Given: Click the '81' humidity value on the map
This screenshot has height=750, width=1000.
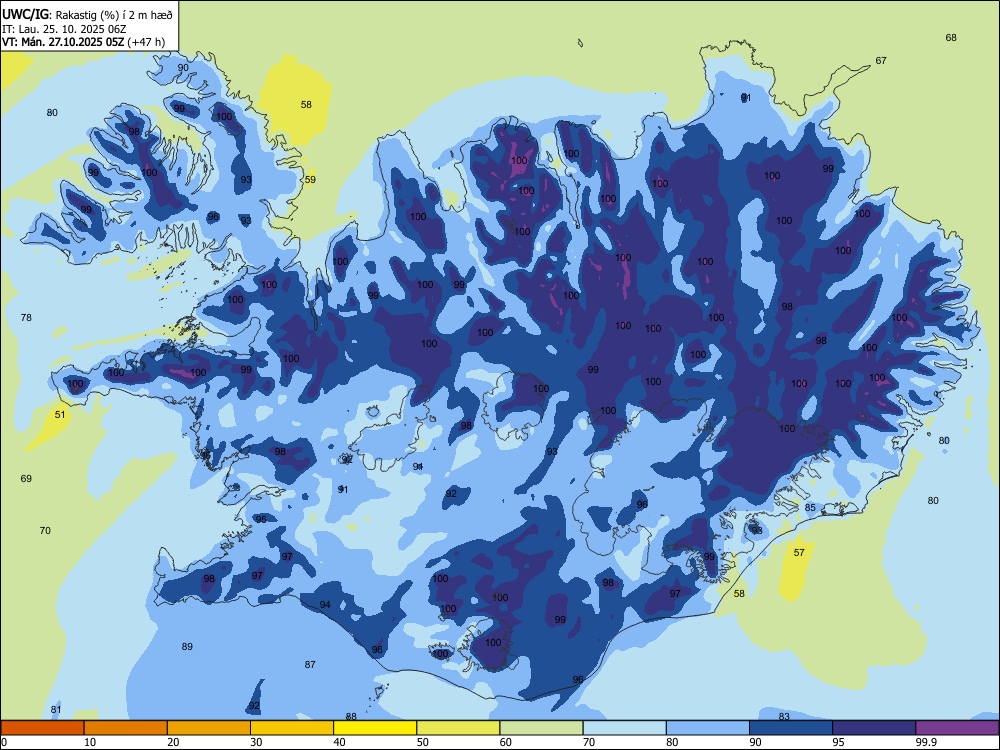Looking at the screenshot, I should point(56,710).
